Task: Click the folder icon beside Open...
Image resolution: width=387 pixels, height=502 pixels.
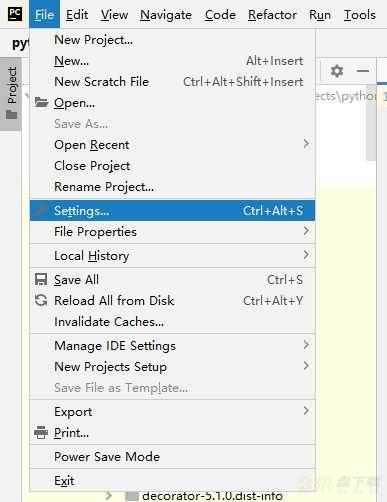Action: coord(42,102)
